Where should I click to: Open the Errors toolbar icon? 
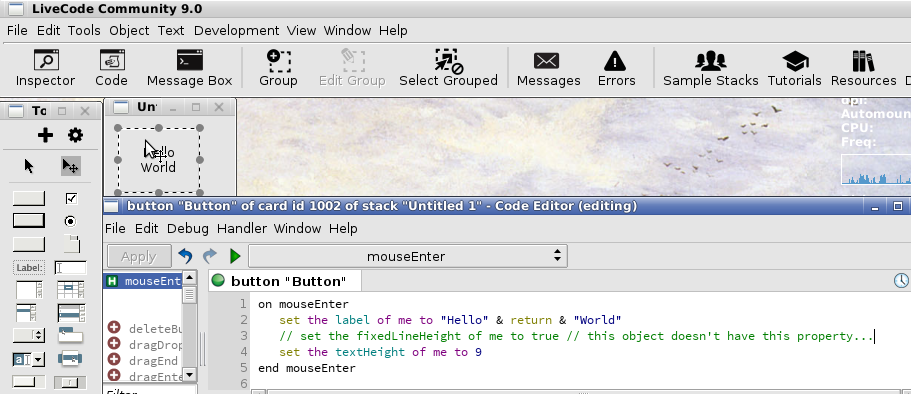point(616,68)
